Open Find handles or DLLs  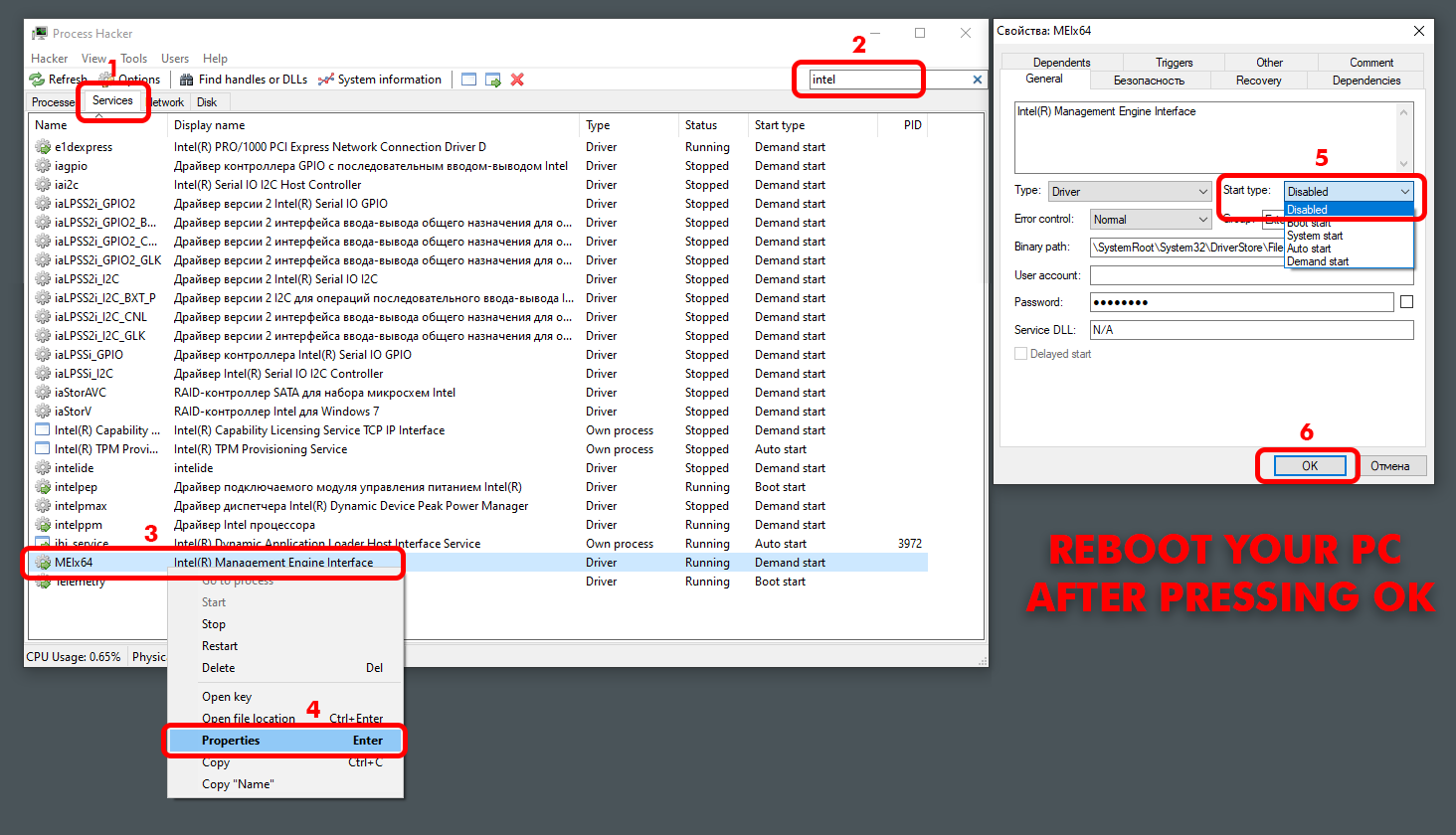click(244, 80)
